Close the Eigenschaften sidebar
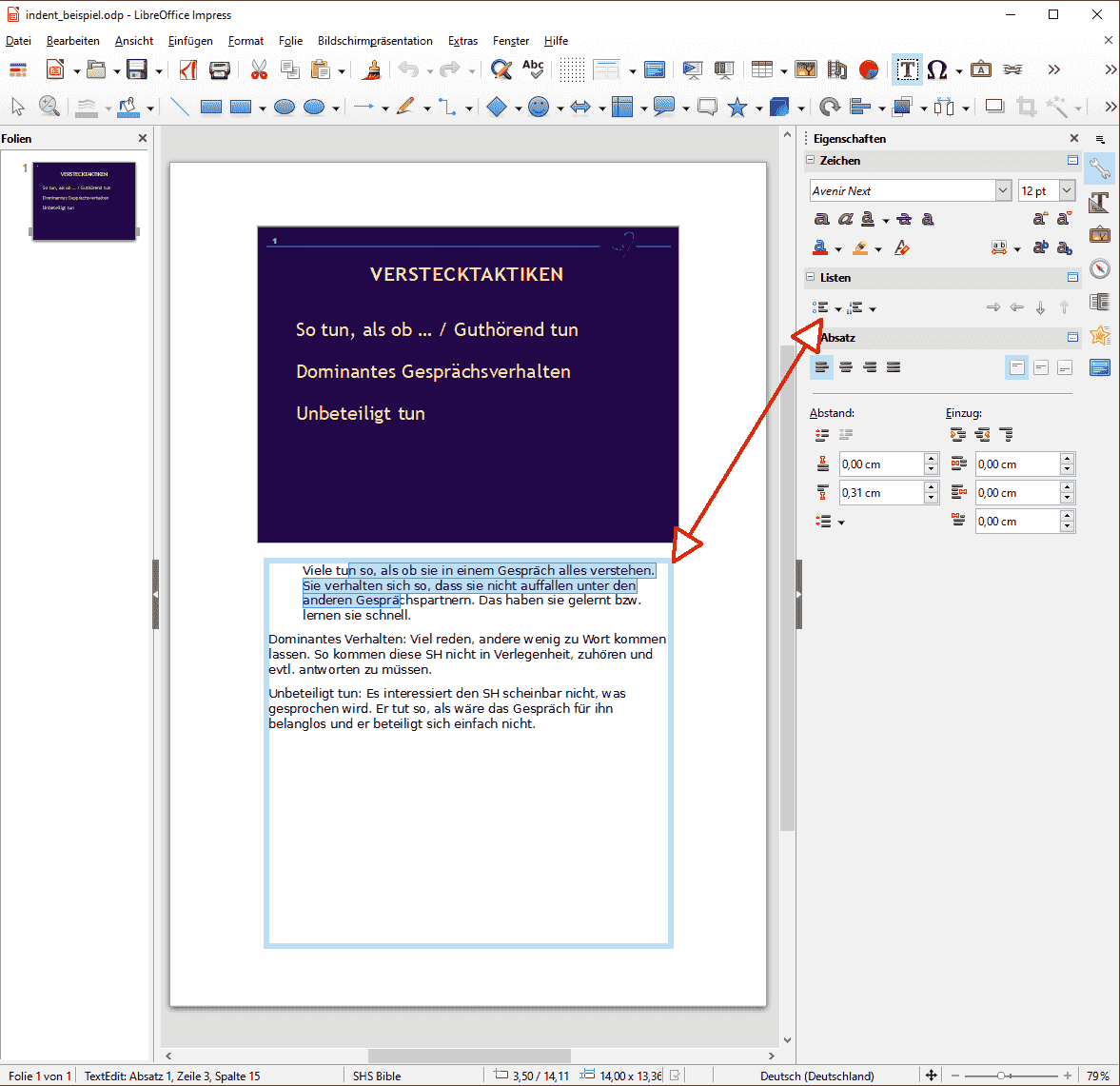The image size is (1120, 1086). [x=1074, y=138]
